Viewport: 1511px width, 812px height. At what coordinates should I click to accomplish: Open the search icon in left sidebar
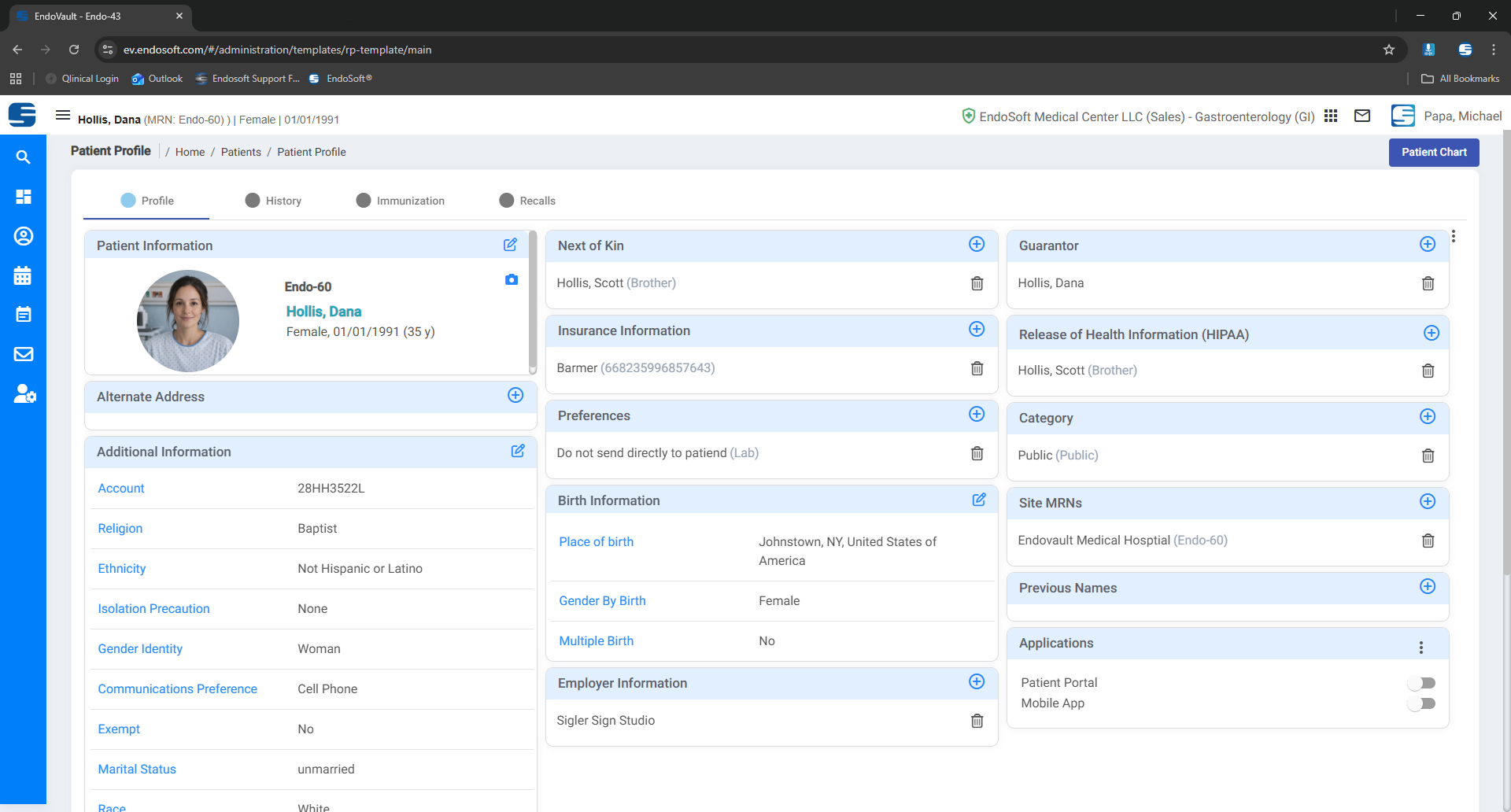coord(24,157)
